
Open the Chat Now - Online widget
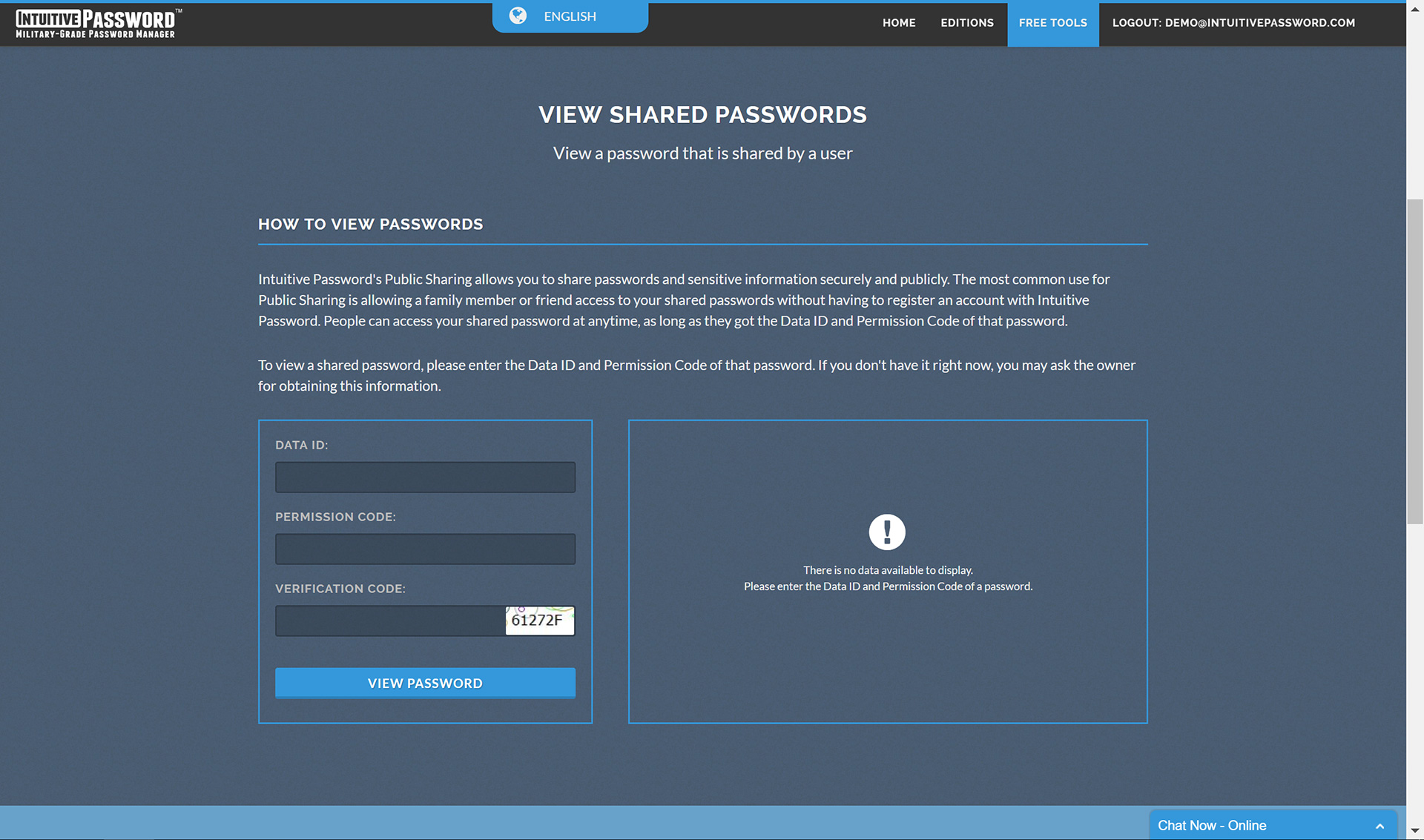(x=1212, y=825)
